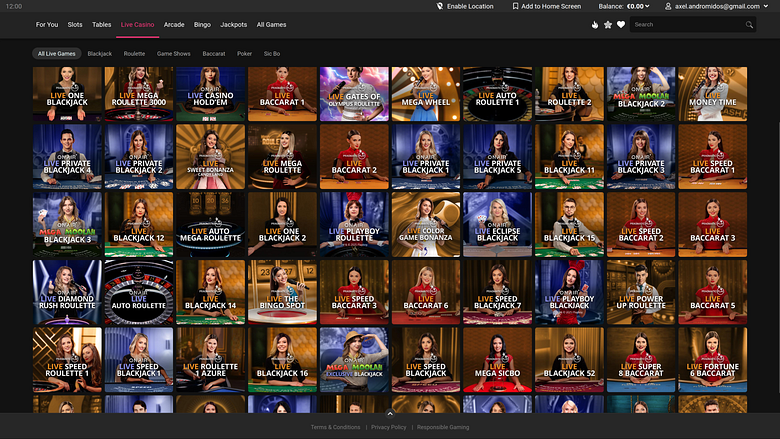Click the Add to Home Screen bookmark icon
Screen dimensions: 780x439
515,6
